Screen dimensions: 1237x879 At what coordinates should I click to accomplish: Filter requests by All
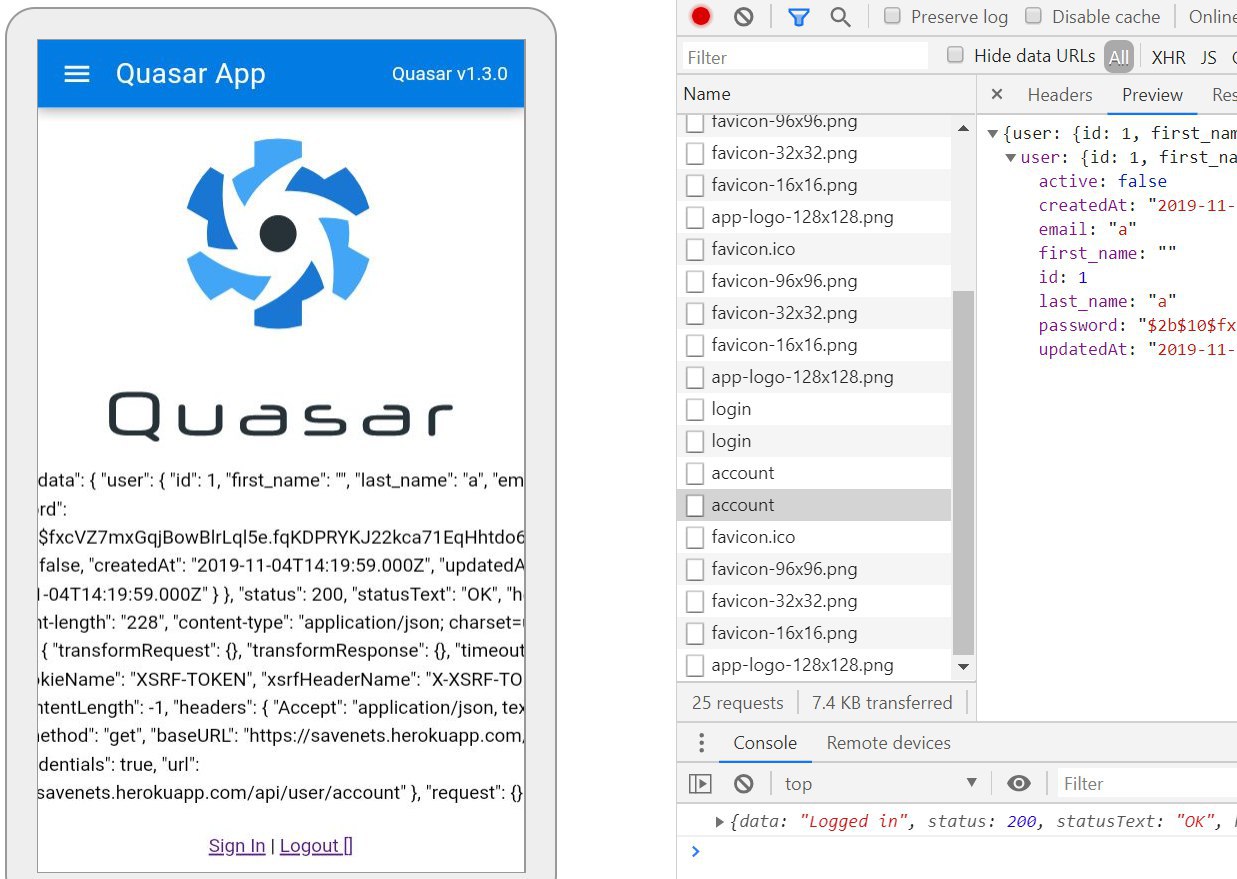(1119, 57)
